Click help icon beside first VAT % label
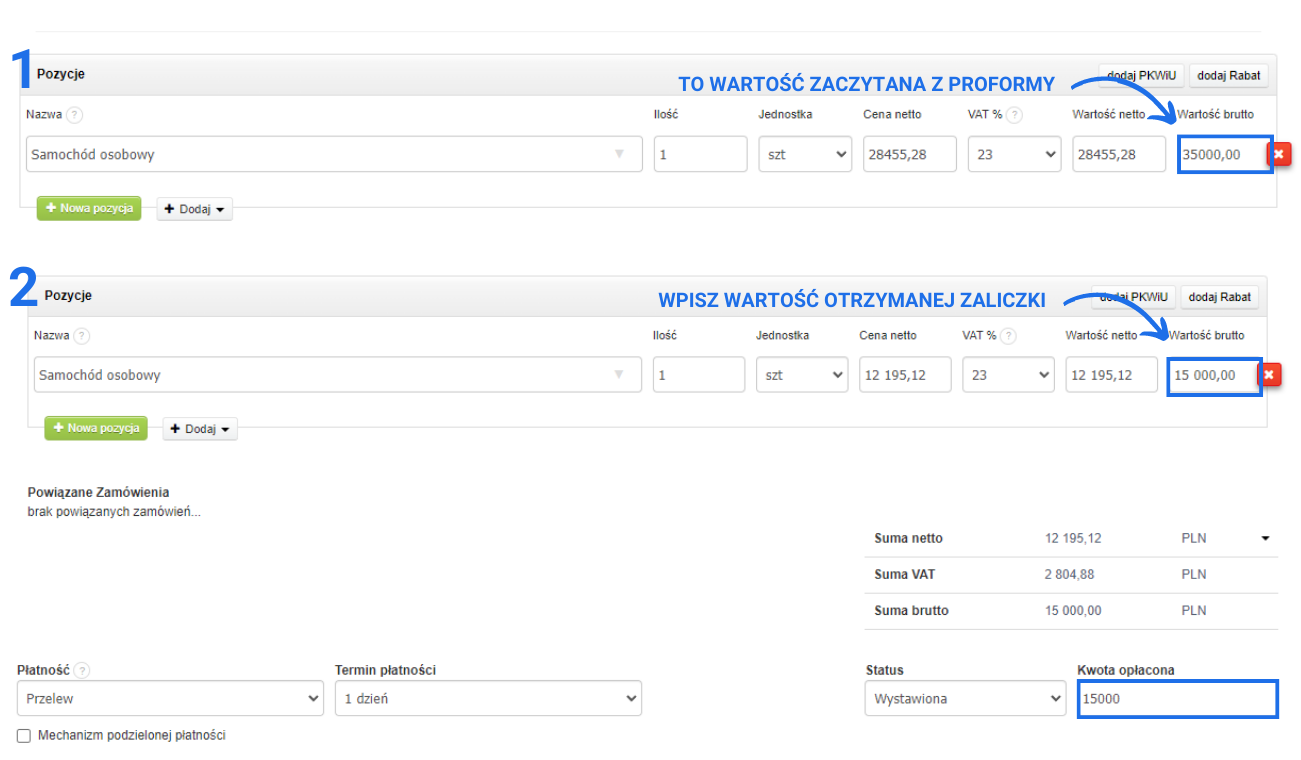This screenshot has height=760, width=1301. pos(1014,115)
